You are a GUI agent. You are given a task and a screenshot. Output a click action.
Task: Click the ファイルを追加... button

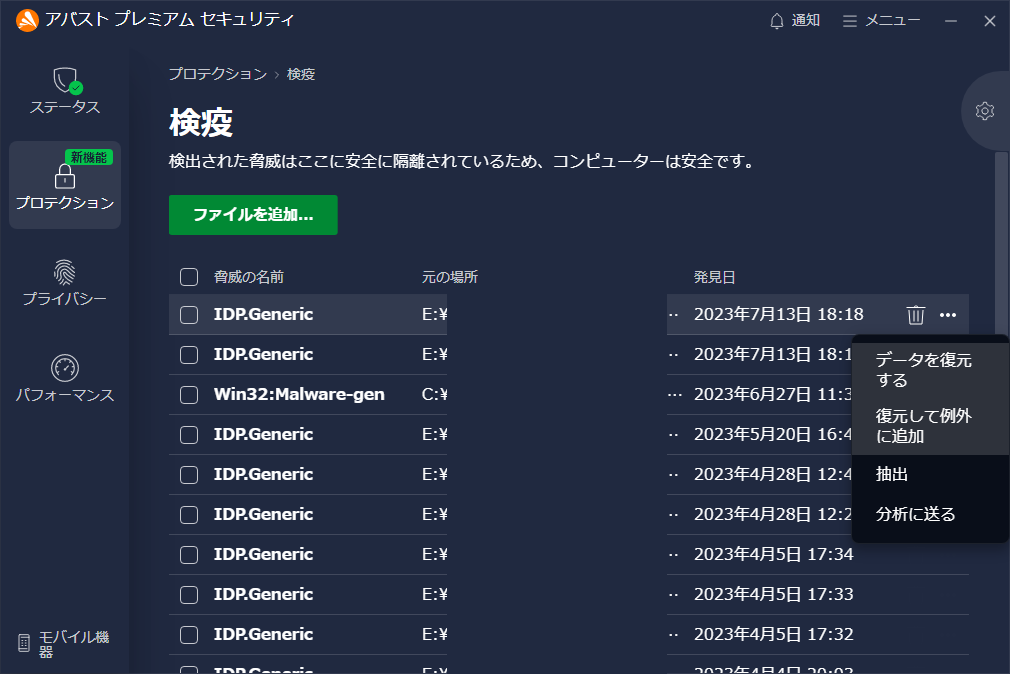click(253, 215)
